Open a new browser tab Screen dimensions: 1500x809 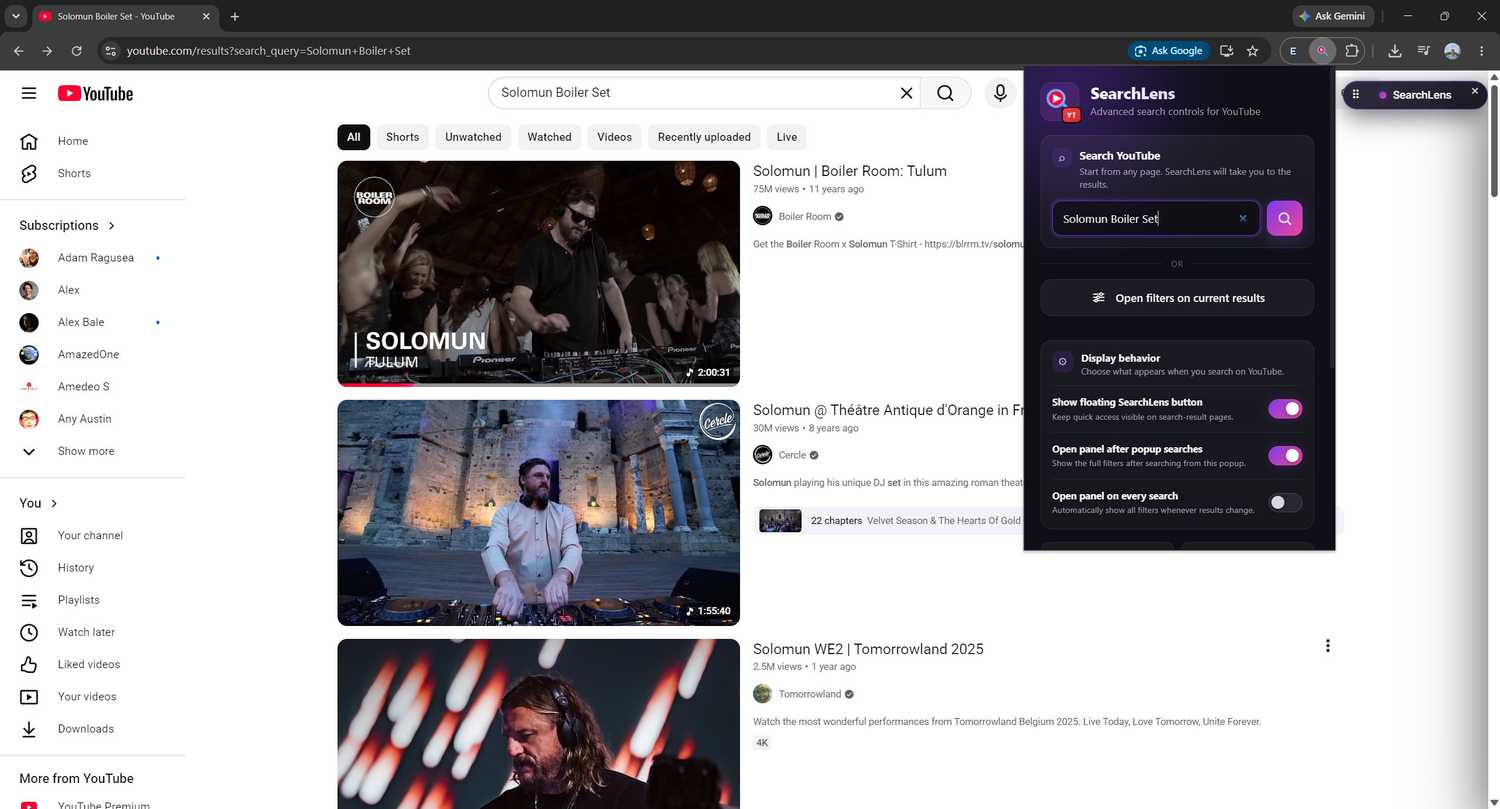(x=235, y=16)
